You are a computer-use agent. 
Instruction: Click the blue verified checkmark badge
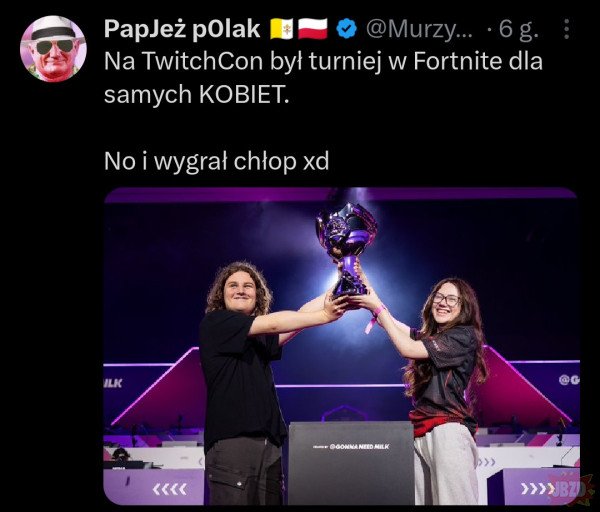(x=346, y=29)
